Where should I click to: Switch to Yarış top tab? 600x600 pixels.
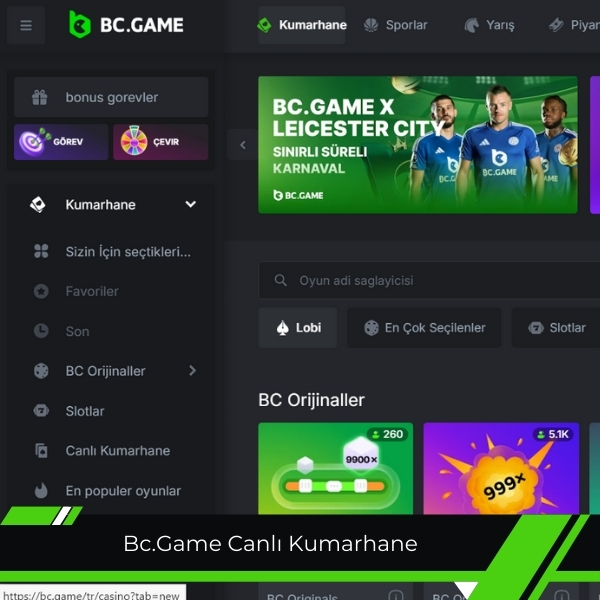489,25
